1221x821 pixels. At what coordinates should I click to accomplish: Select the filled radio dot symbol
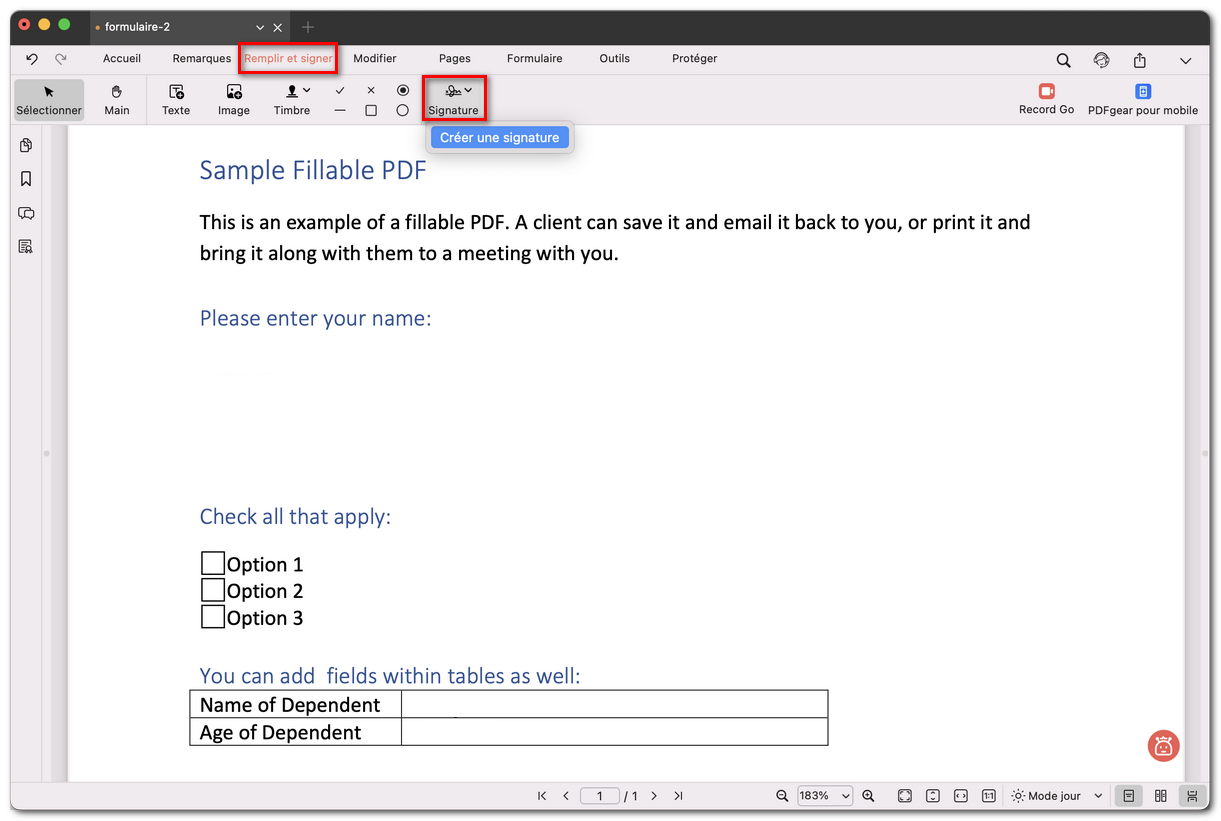click(x=403, y=90)
